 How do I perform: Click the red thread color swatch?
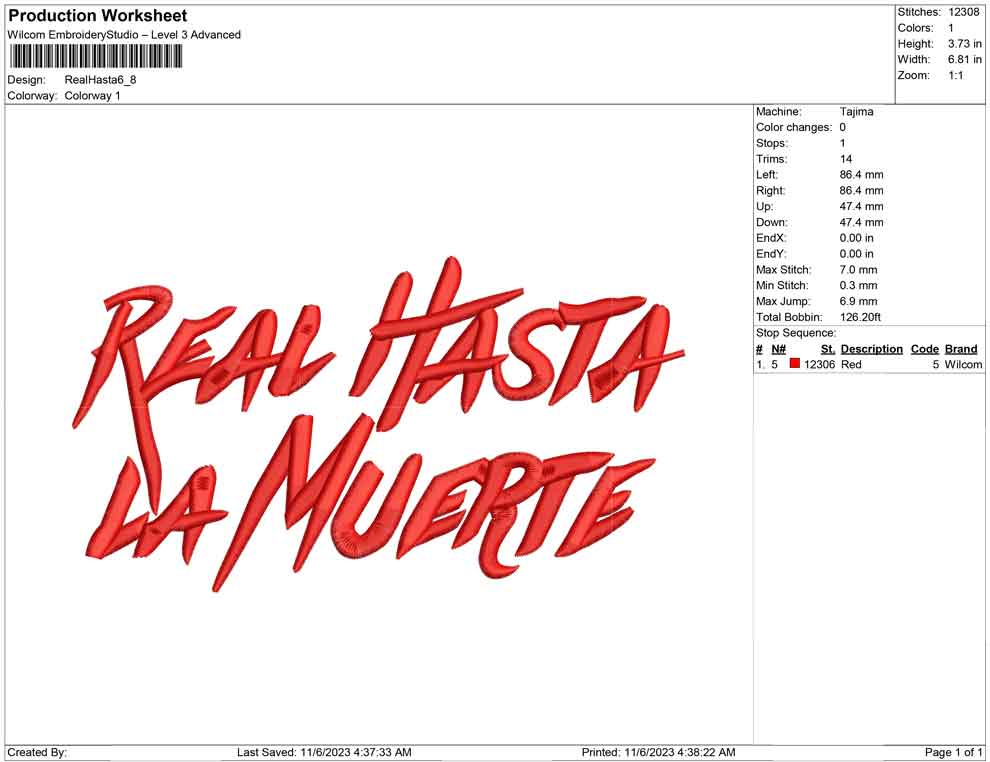coord(795,365)
